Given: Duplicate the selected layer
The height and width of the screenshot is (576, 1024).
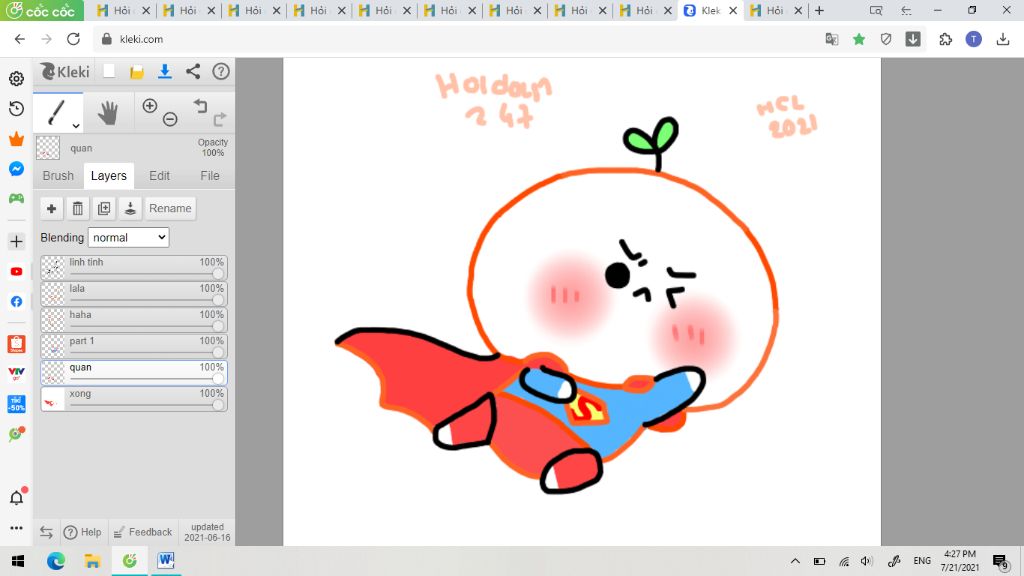Looking at the screenshot, I should coord(104,208).
